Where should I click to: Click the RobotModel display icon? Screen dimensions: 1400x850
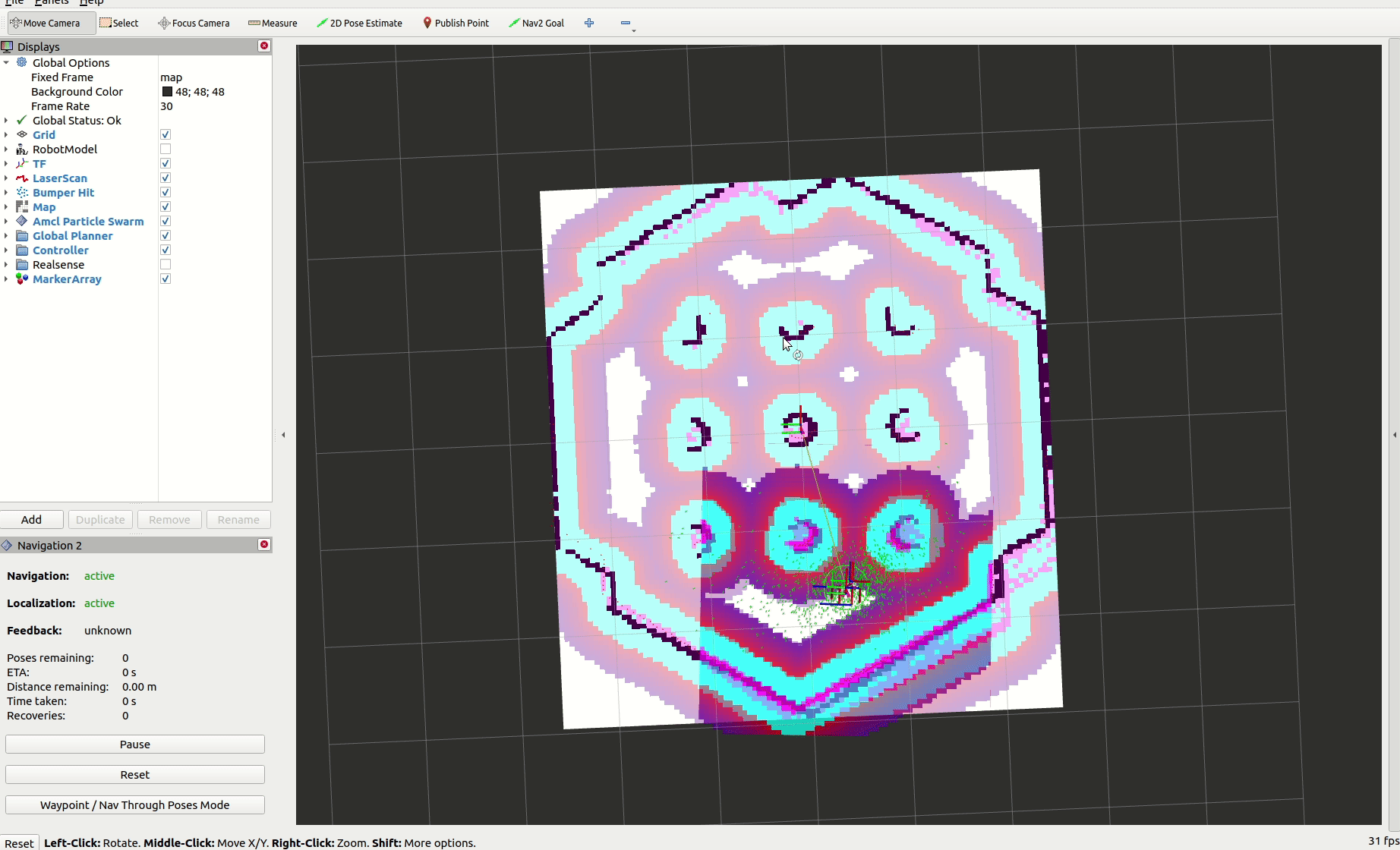pos(22,149)
